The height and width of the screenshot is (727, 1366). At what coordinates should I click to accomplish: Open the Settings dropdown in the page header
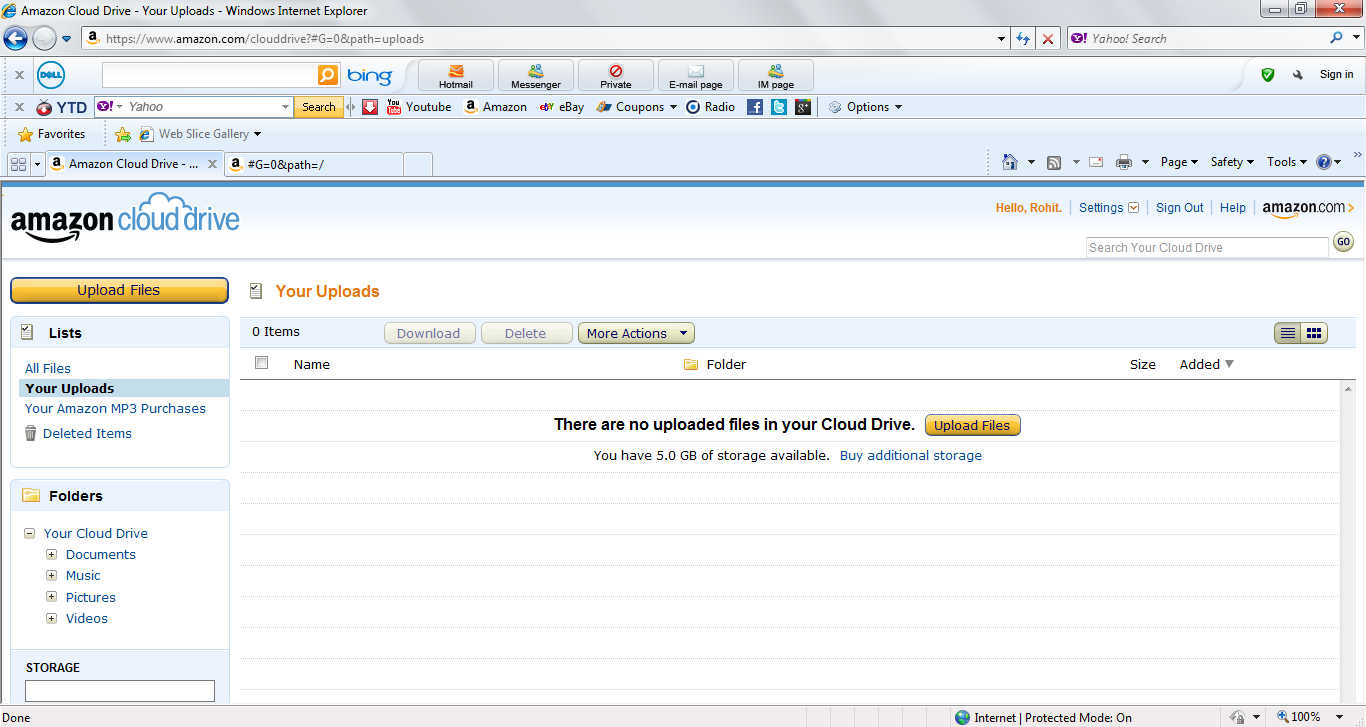click(1109, 208)
